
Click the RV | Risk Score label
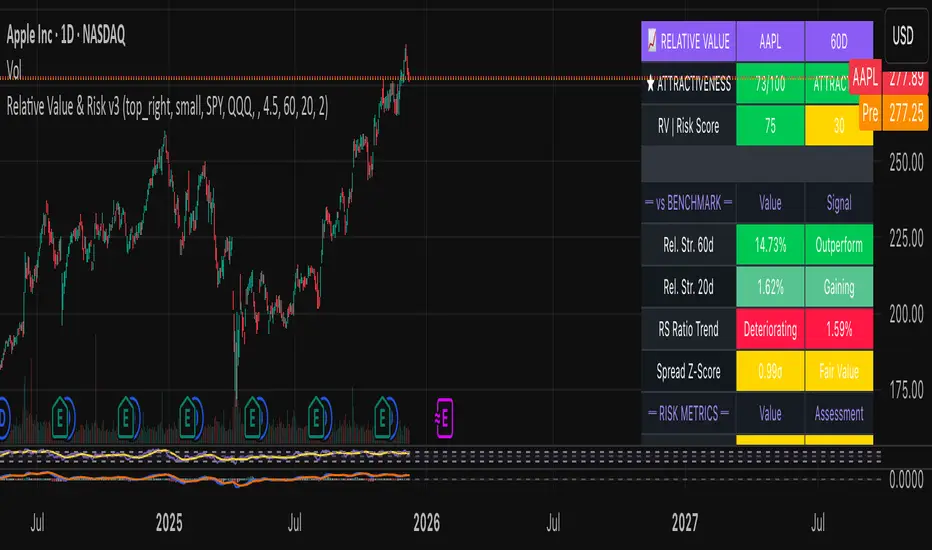688,125
